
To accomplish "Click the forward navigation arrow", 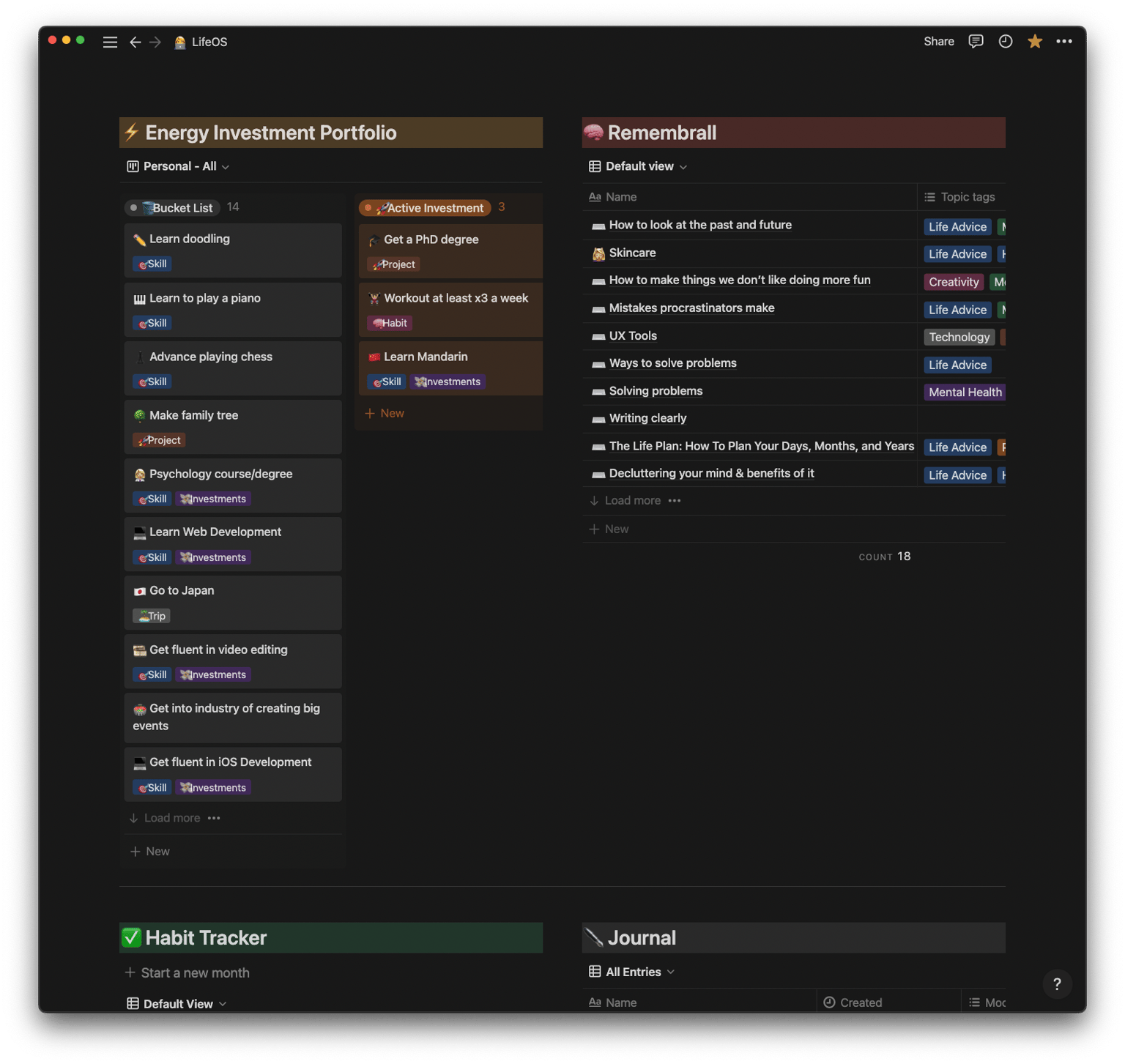I will pos(155,42).
